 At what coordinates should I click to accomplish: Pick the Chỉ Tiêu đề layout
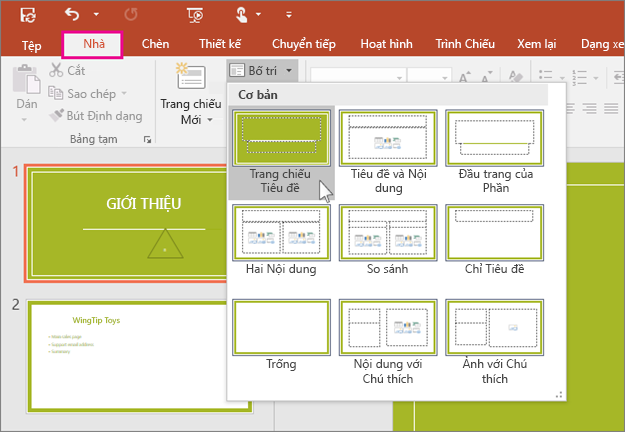point(495,240)
